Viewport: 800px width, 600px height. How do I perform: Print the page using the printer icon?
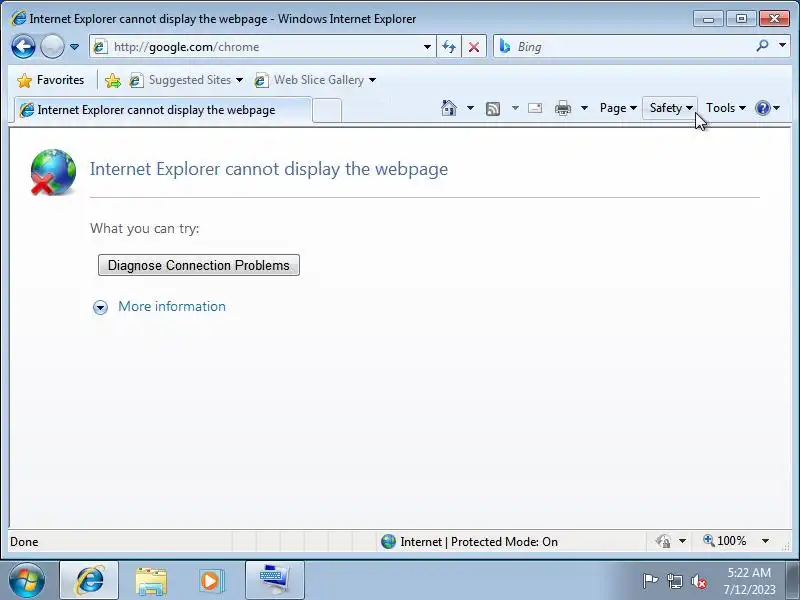click(x=563, y=108)
